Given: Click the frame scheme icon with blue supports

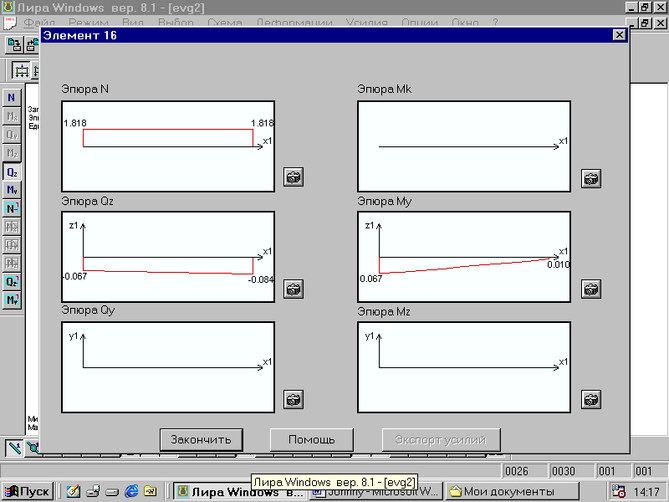Looking at the screenshot, I should tap(20, 71).
